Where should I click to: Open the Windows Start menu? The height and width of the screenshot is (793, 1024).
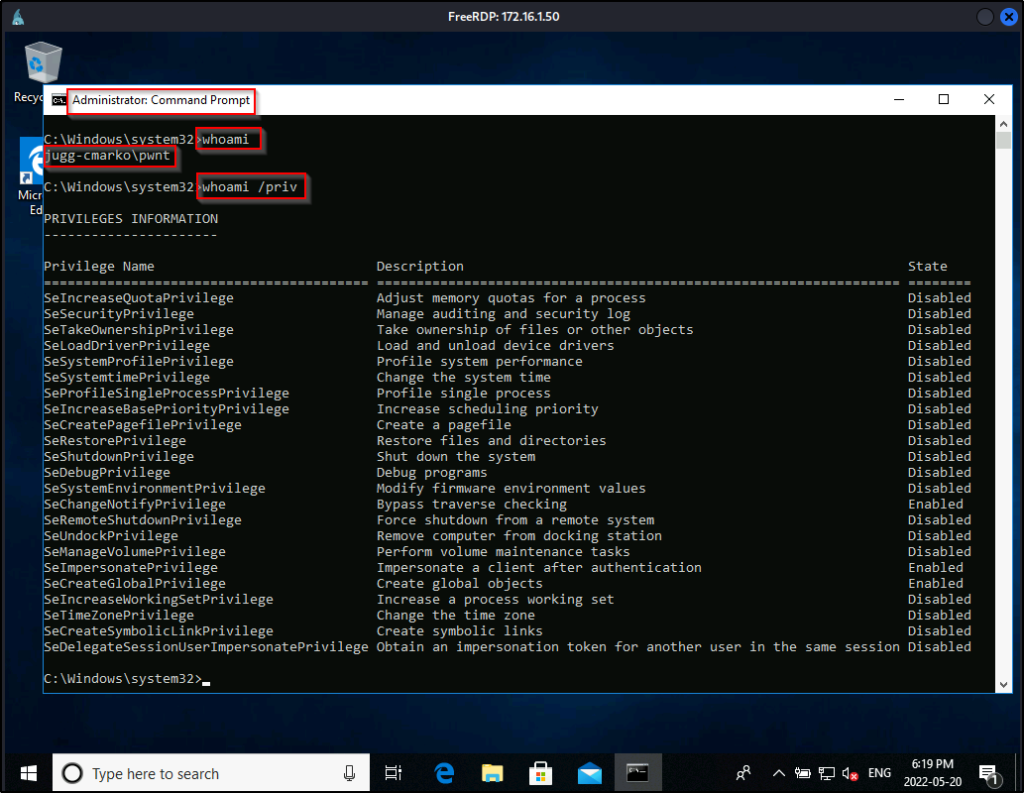[x=27, y=772]
